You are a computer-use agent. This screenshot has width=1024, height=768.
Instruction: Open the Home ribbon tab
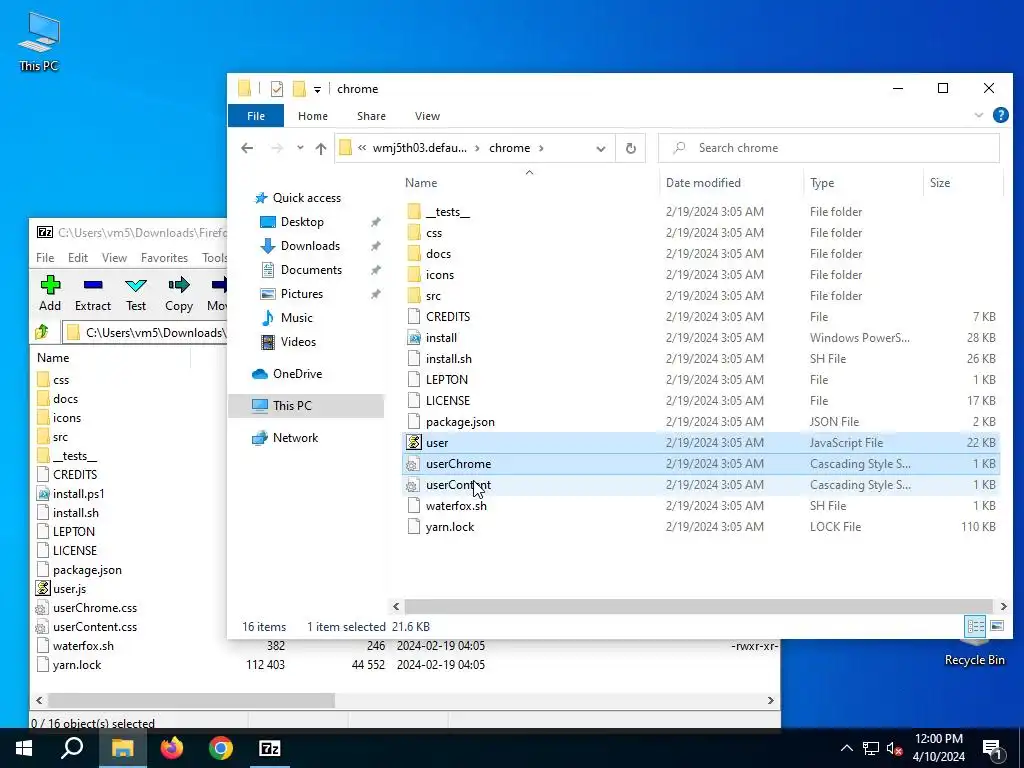point(313,116)
